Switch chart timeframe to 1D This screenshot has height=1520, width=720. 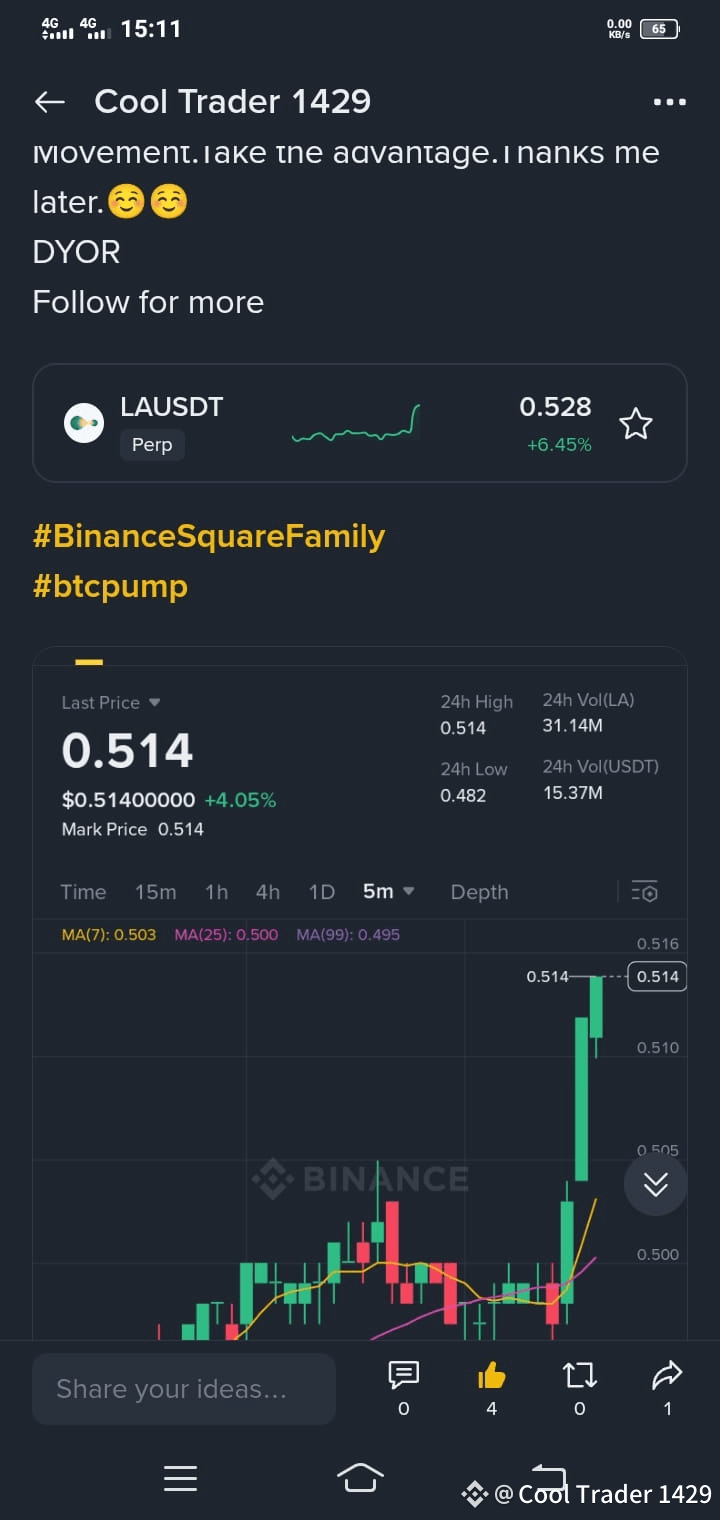pyautogui.click(x=321, y=891)
